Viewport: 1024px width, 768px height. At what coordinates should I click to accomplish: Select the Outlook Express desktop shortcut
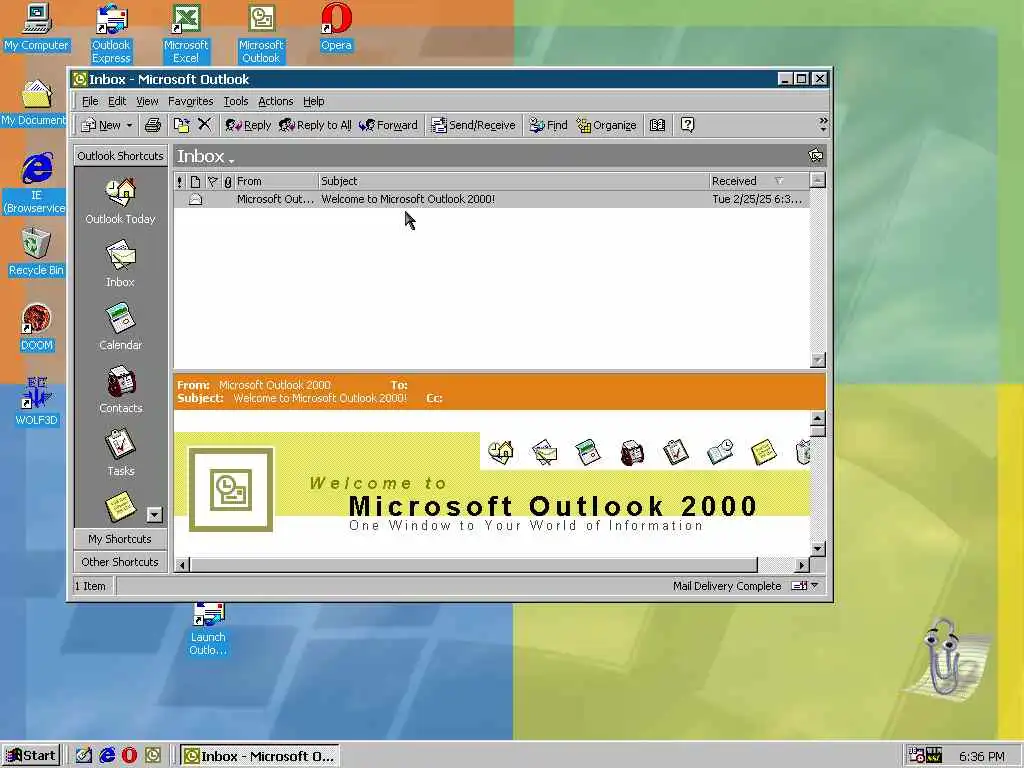tap(111, 33)
